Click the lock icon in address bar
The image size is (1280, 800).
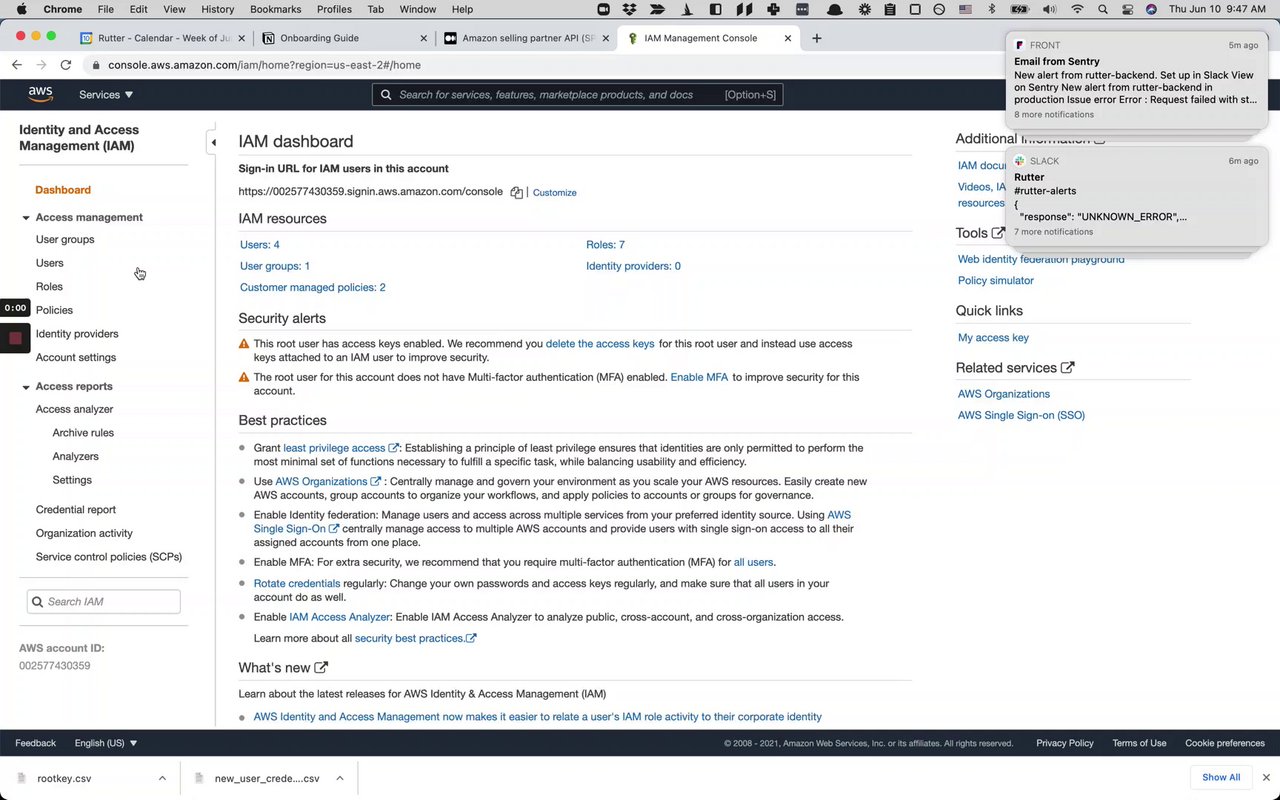[96, 65]
